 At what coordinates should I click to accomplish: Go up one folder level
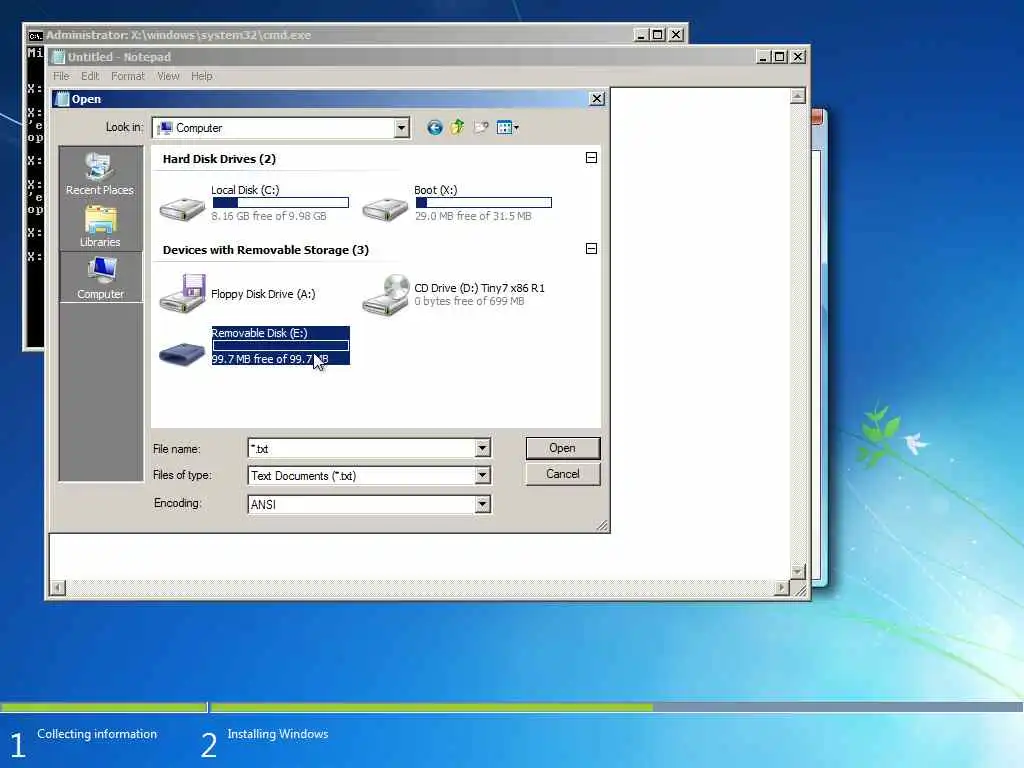pos(457,127)
